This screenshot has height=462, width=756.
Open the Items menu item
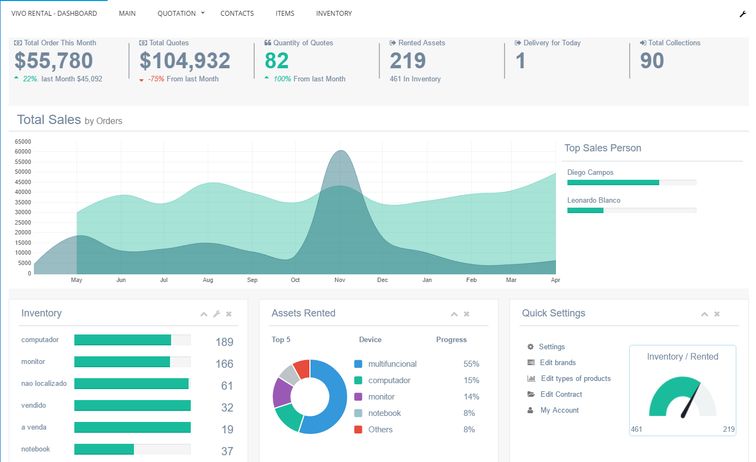284,14
